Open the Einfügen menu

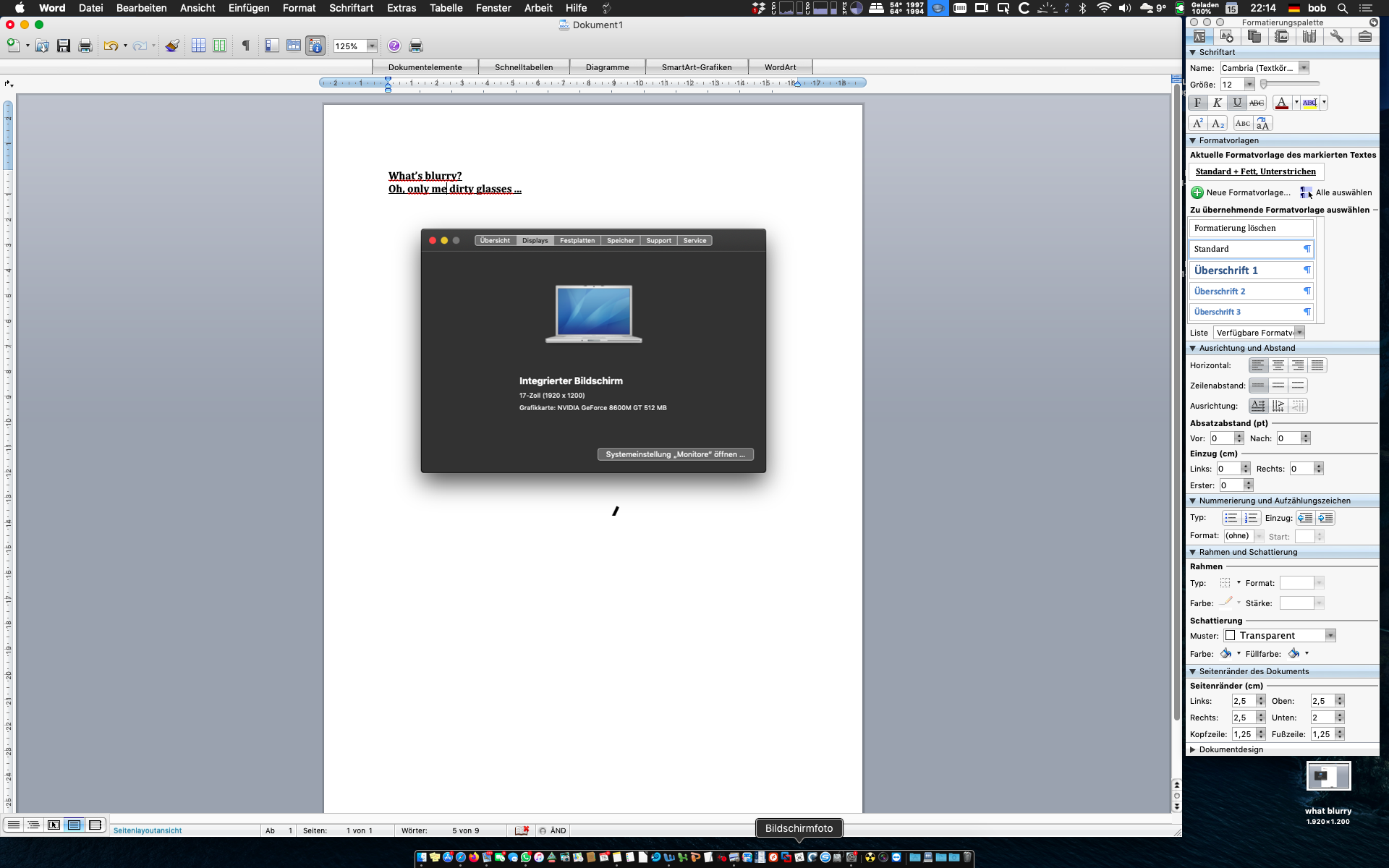[x=248, y=8]
